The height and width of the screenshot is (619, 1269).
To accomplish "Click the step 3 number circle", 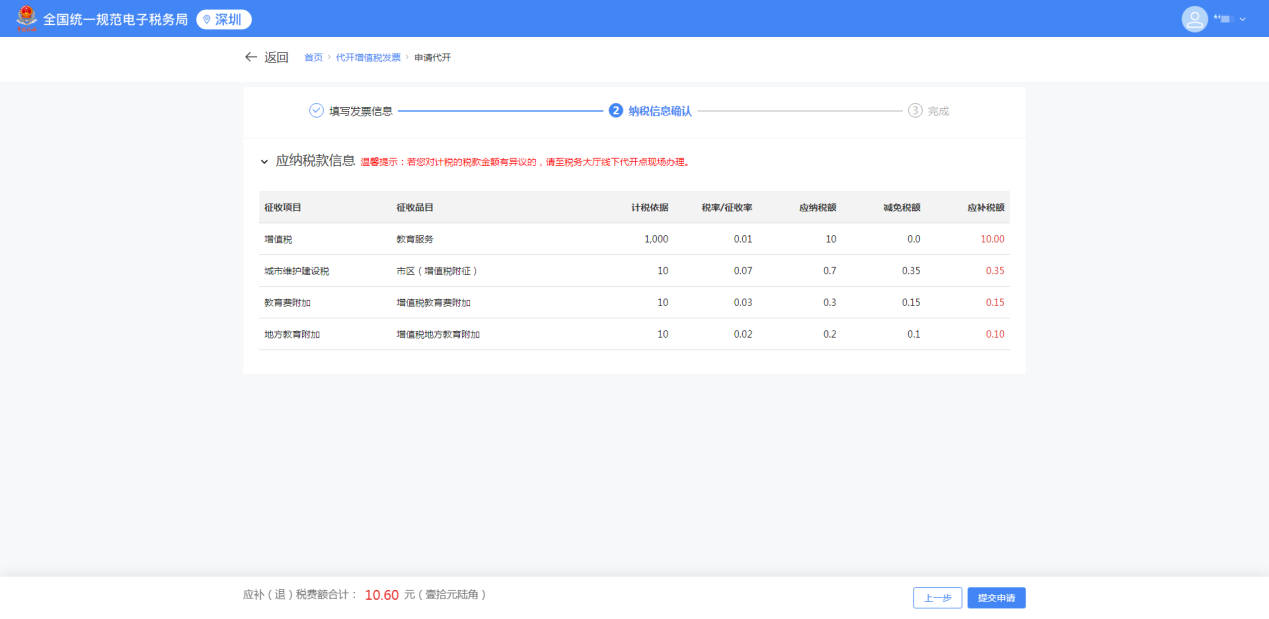I will coord(915,111).
